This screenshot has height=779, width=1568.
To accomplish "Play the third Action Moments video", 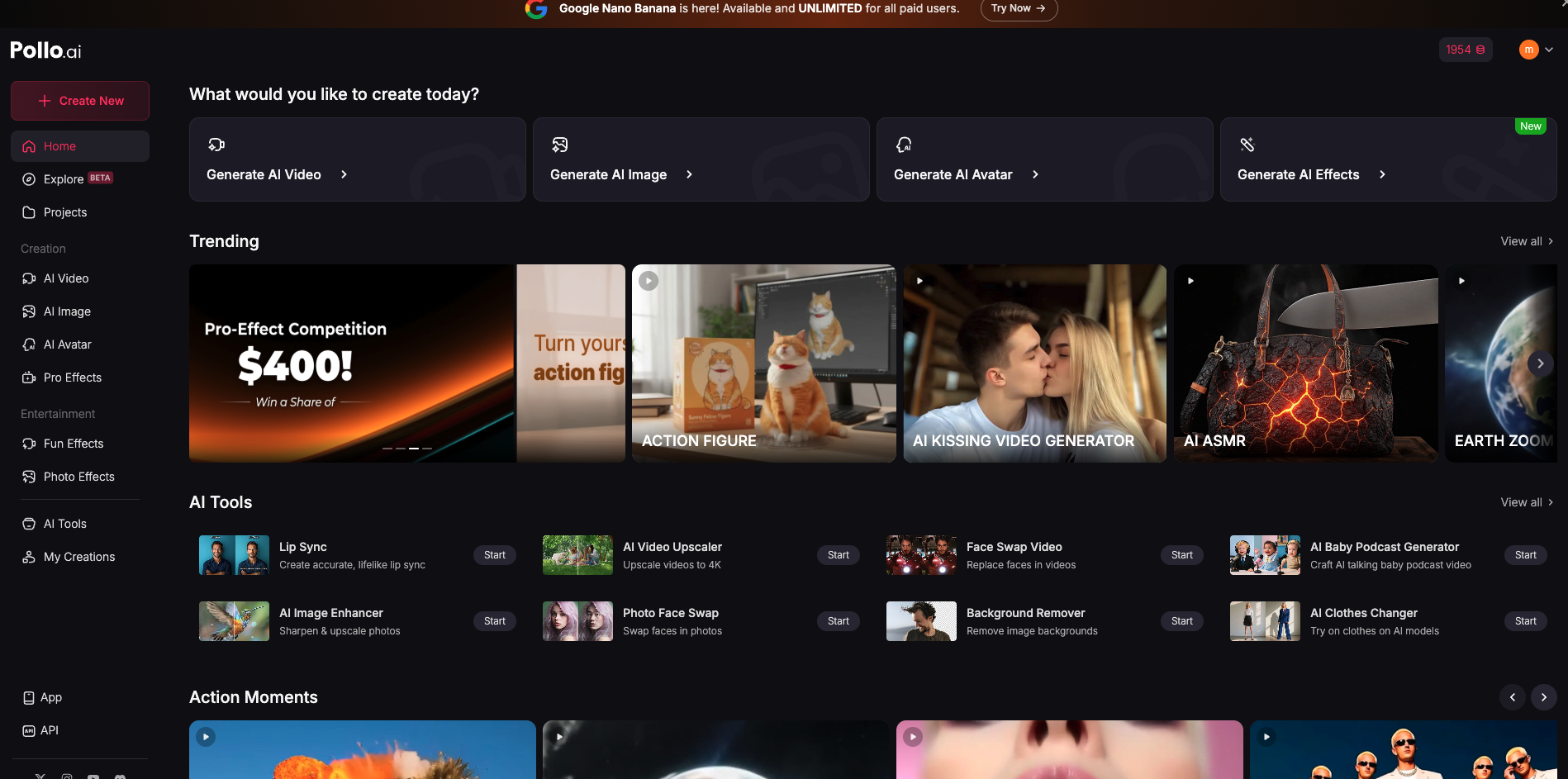I will coord(913,737).
